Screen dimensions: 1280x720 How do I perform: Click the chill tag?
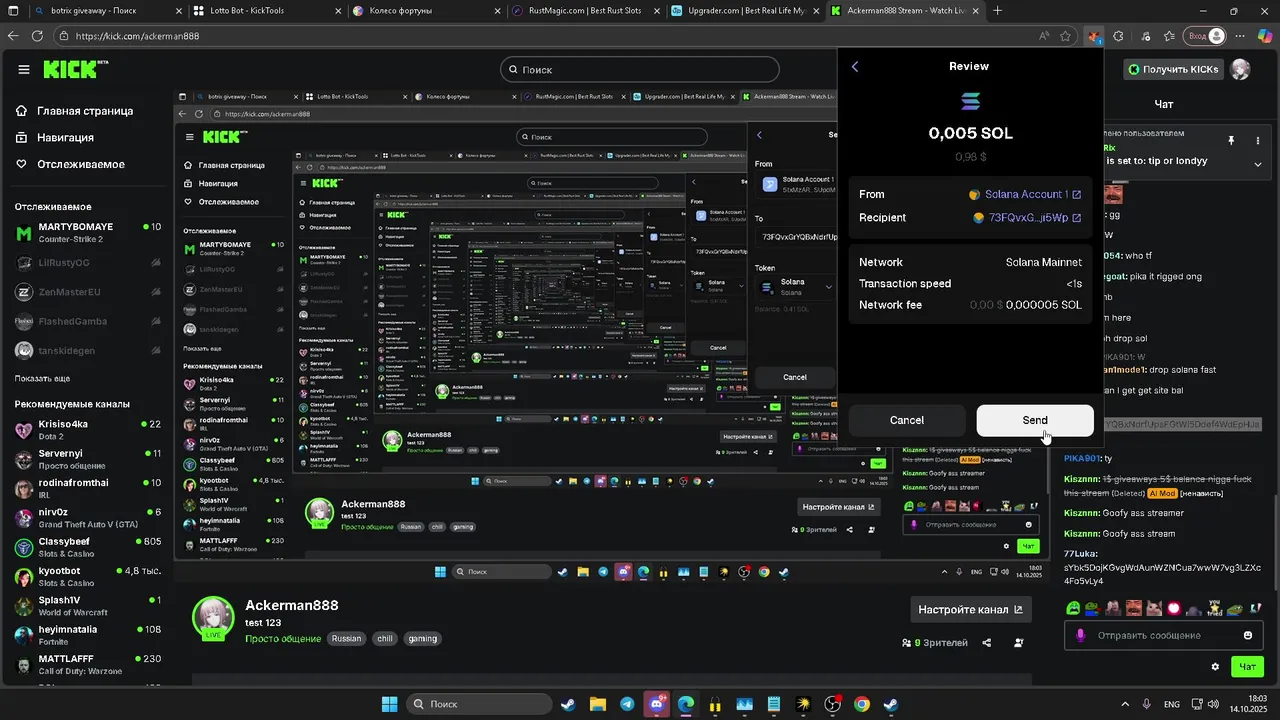click(385, 638)
